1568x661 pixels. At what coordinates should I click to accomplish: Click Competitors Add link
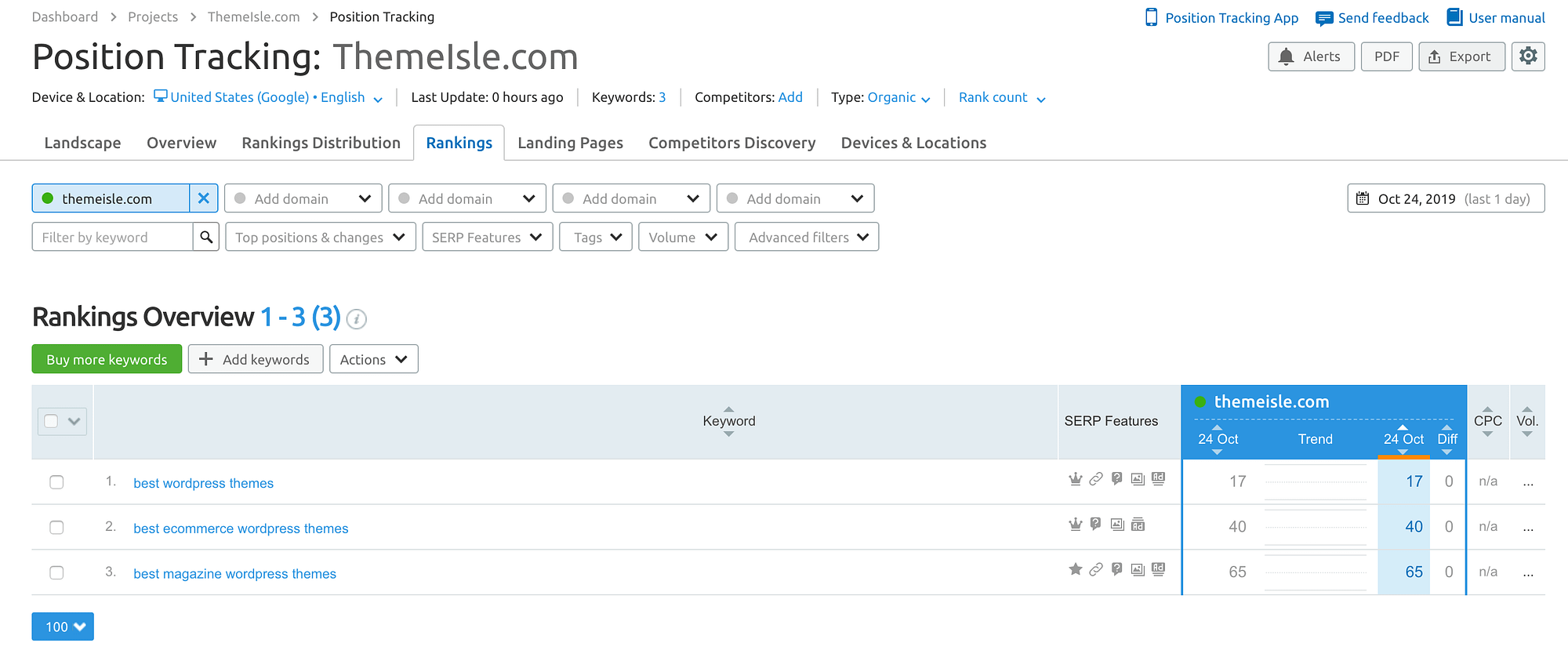(x=790, y=97)
